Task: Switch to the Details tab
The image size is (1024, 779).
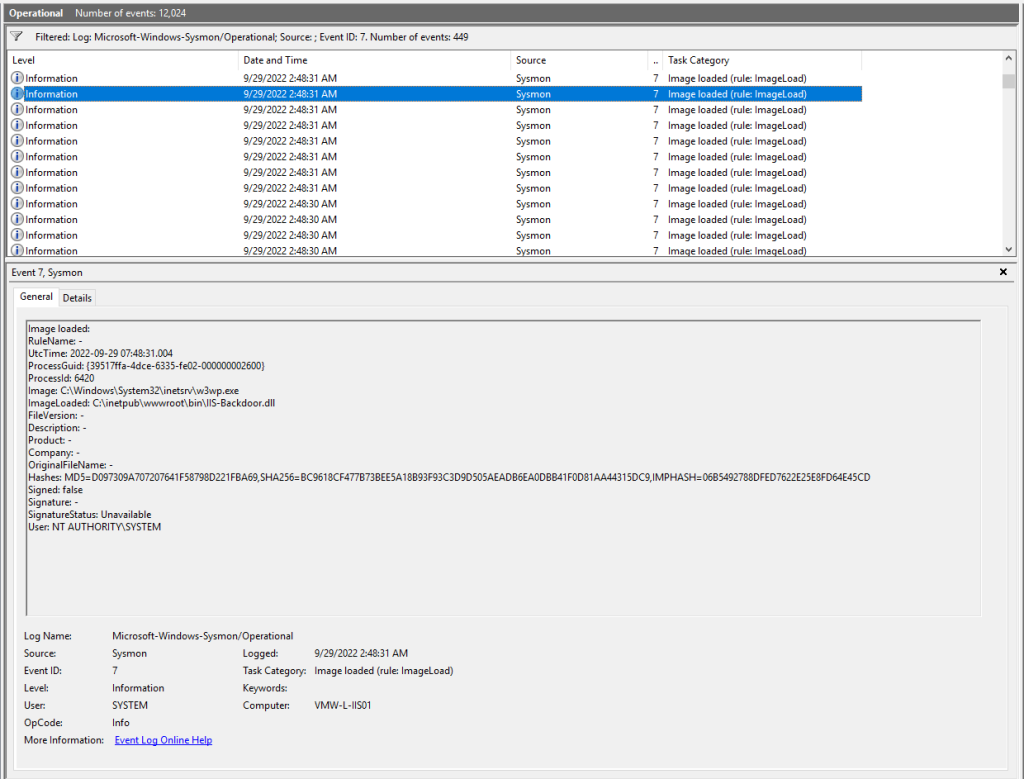Action: (x=77, y=297)
